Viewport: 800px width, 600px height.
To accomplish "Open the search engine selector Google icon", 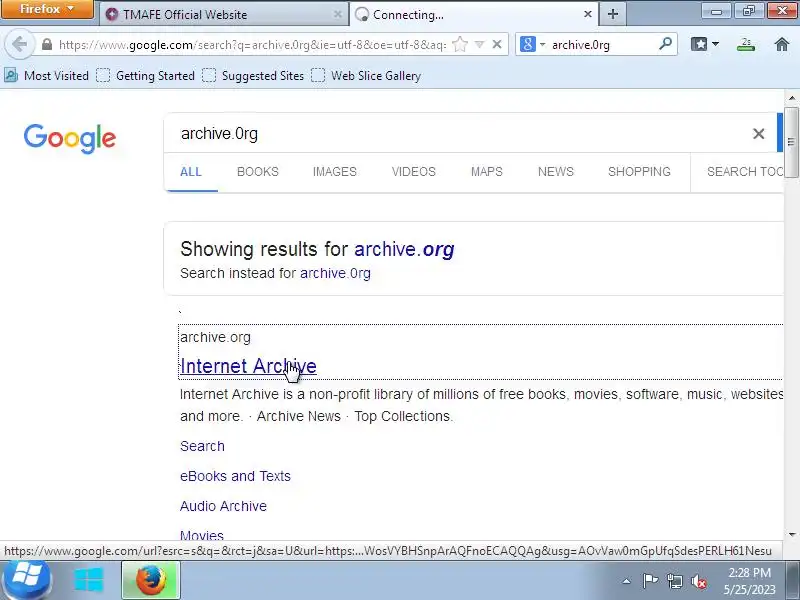I will [528, 44].
